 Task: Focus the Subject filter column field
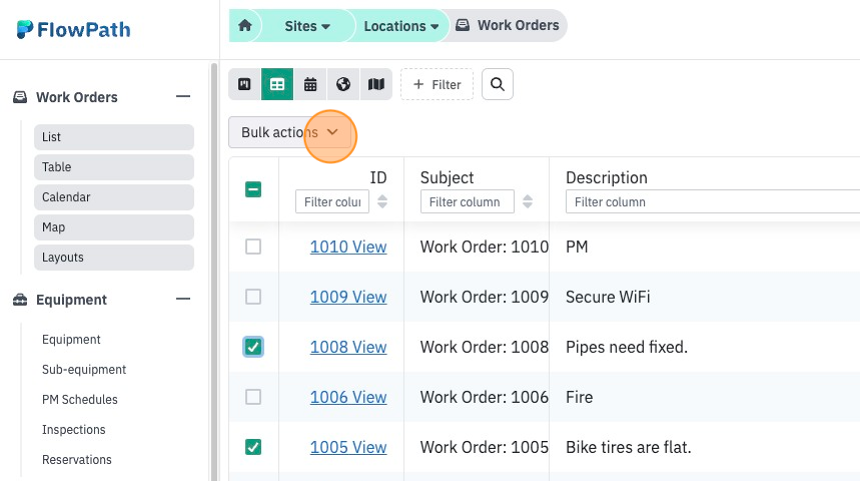click(x=467, y=201)
